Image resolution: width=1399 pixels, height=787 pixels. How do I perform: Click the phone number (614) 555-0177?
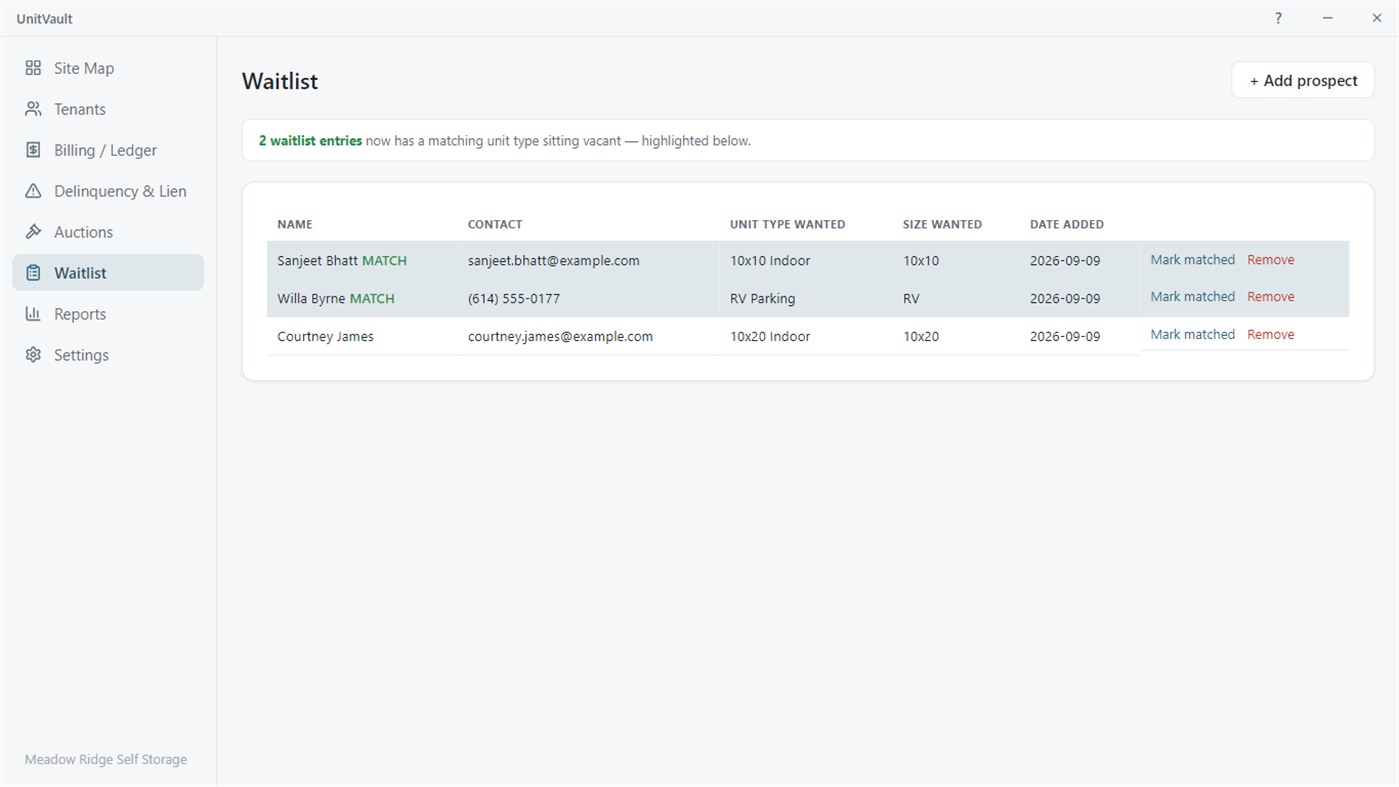514,299
